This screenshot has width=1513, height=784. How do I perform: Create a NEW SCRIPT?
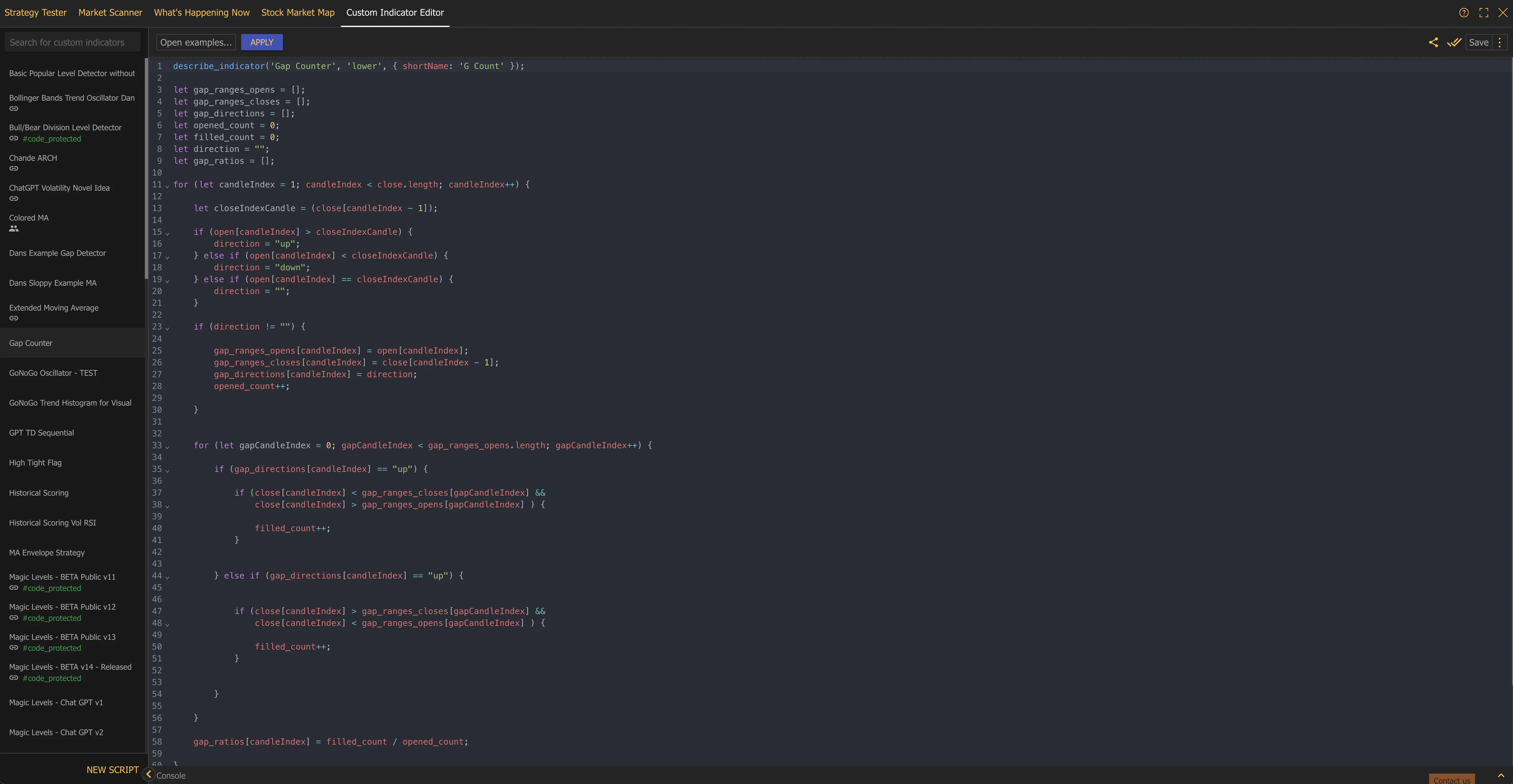[x=113, y=769]
